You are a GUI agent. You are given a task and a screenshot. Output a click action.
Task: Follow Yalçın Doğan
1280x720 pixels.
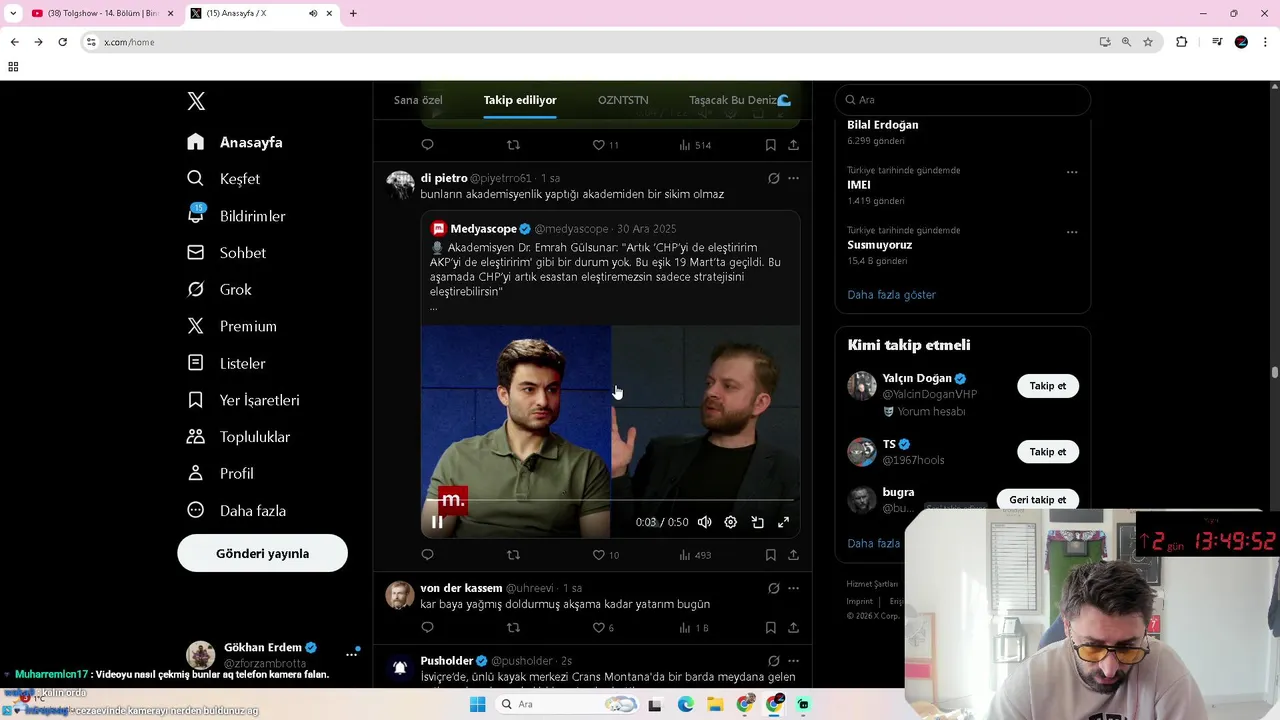tap(1048, 386)
